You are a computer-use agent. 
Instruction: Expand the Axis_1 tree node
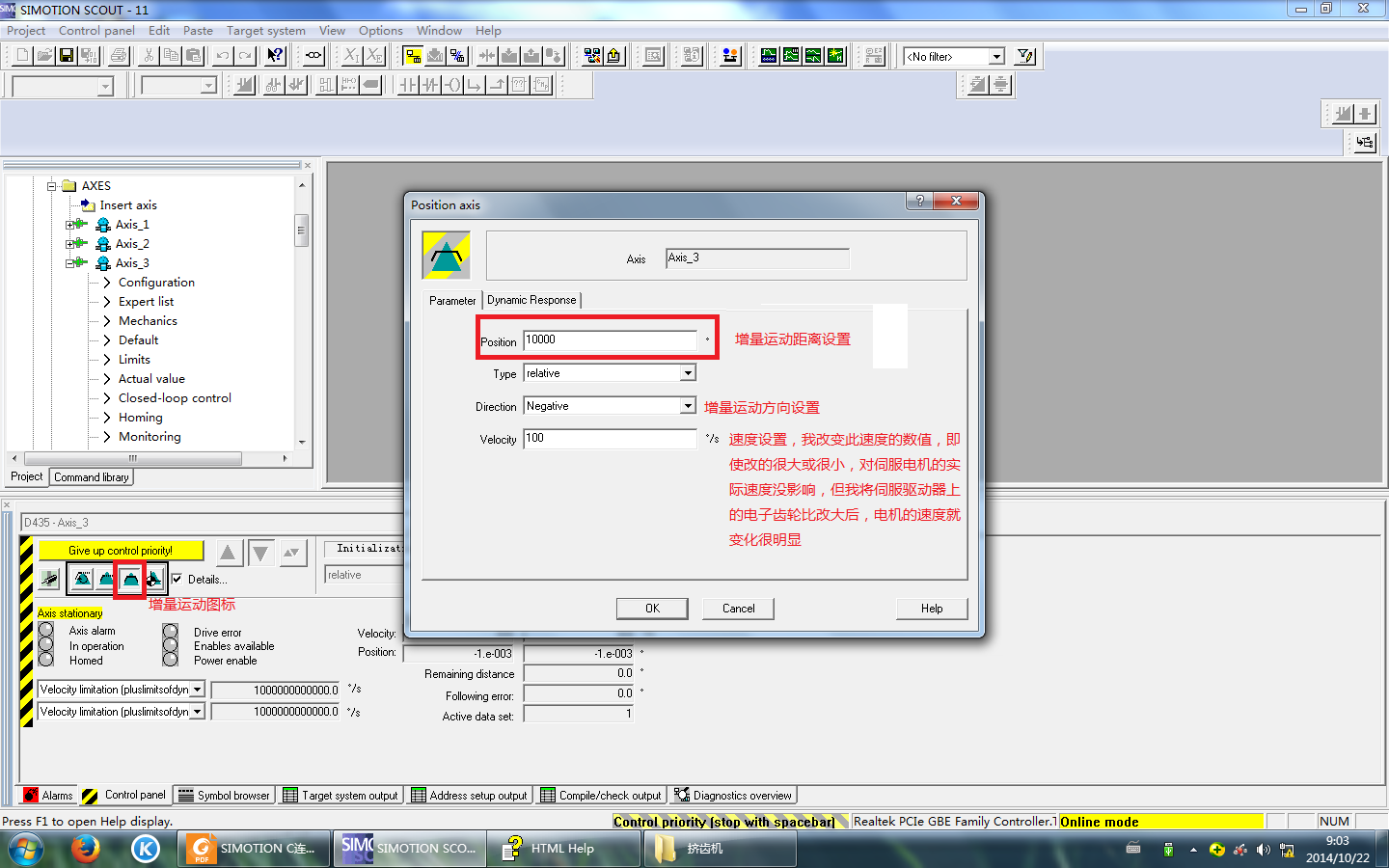[70, 225]
